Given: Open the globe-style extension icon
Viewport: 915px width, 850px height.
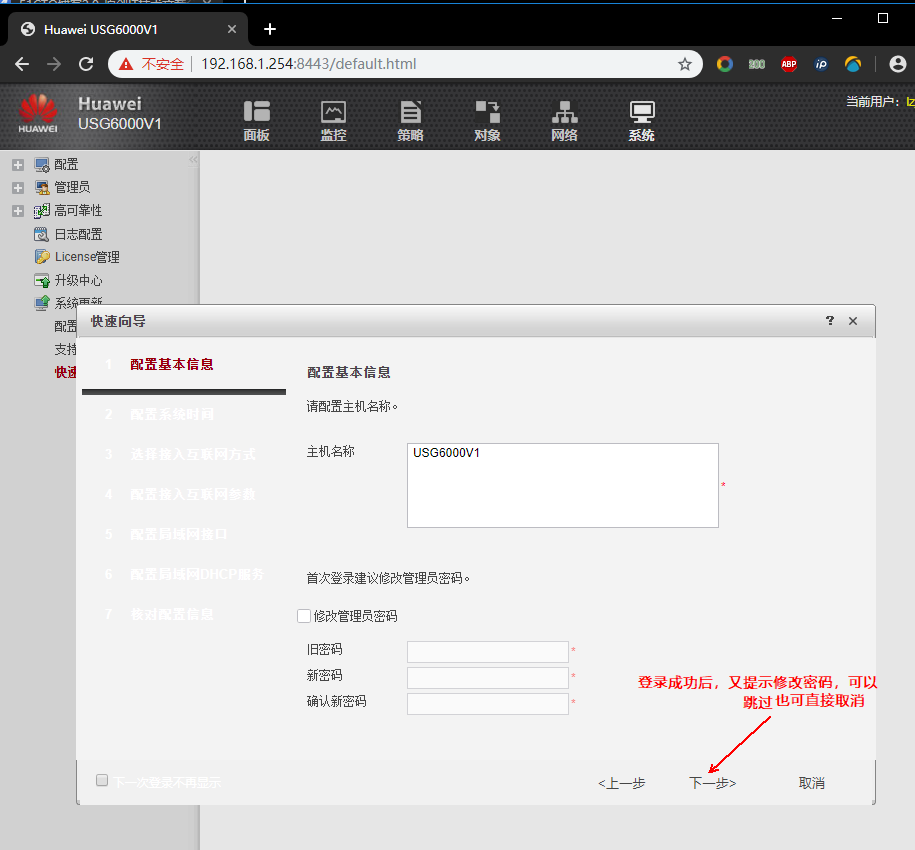Looking at the screenshot, I should point(853,64).
